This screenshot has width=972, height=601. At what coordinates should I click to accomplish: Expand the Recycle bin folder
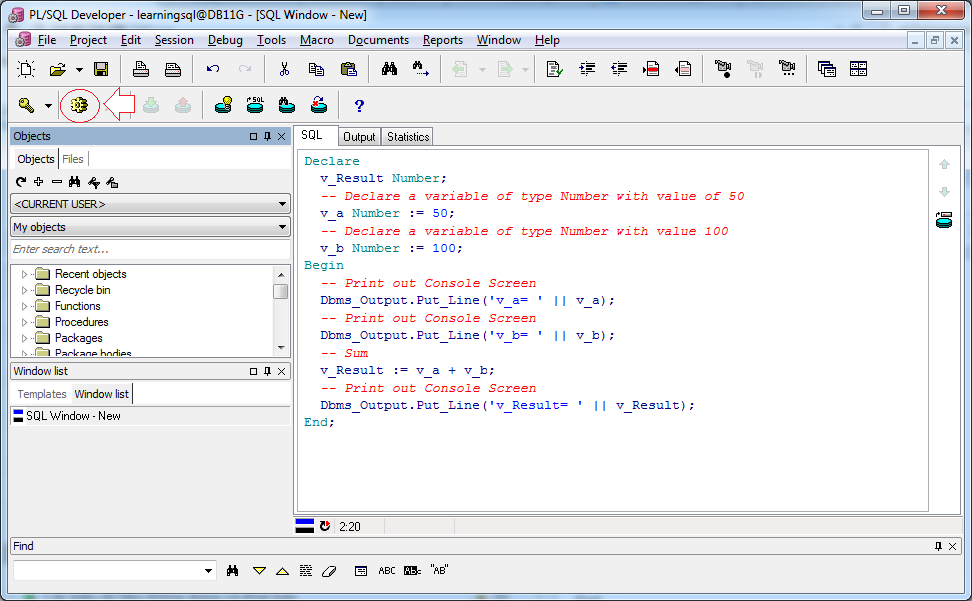[24, 290]
